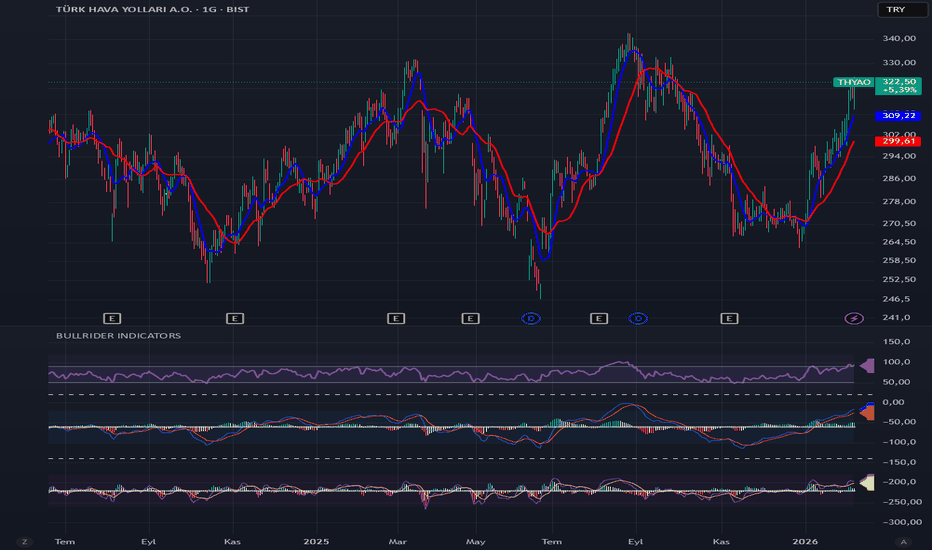The width and height of the screenshot is (932, 550).
Task: Click the TÜRK HAVA YOLLARI chart title
Action: click(153, 9)
